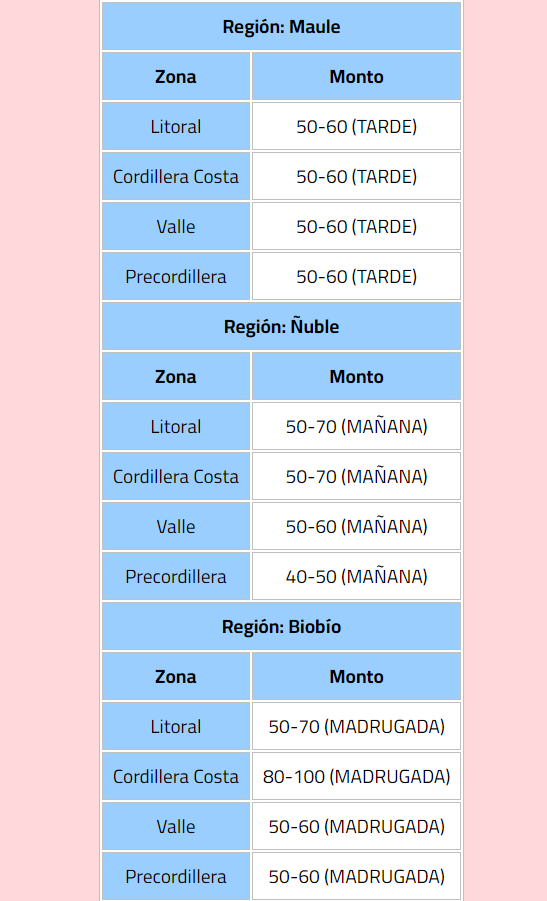
Task: Select the Región: Biobío header
Action: (282, 626)
